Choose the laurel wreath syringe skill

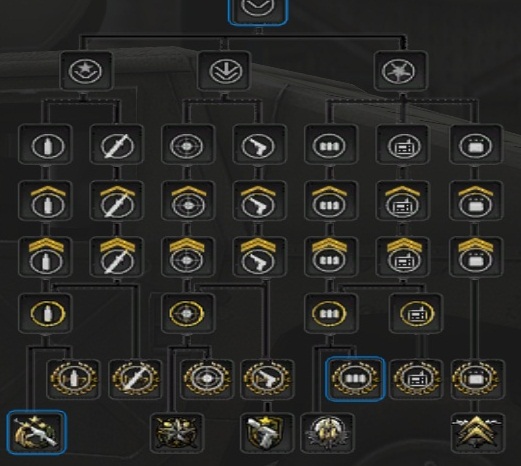tap(135, 379)
